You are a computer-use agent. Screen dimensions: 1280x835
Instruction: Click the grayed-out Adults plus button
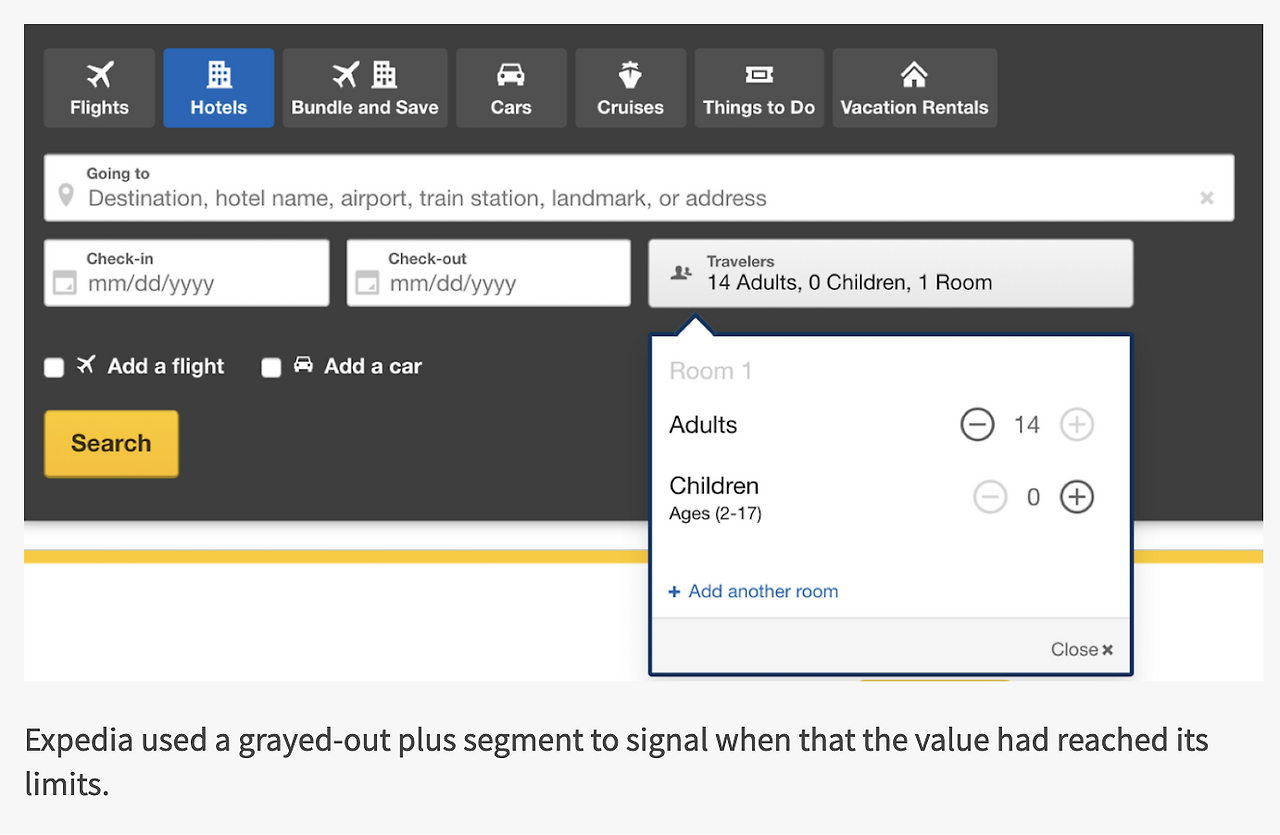[x=1076, y=425]
